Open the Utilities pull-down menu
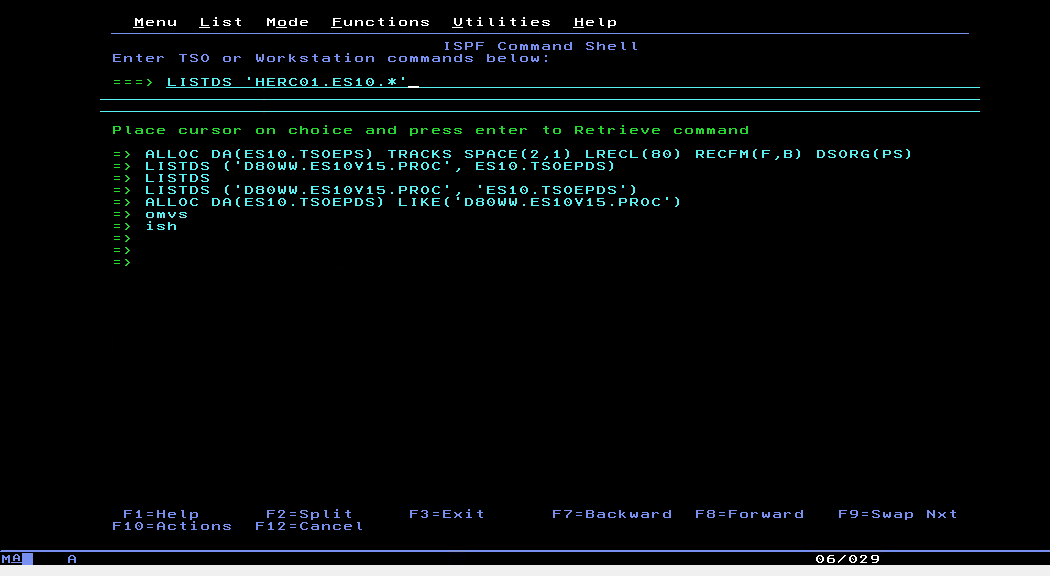 tap(502, 22)
